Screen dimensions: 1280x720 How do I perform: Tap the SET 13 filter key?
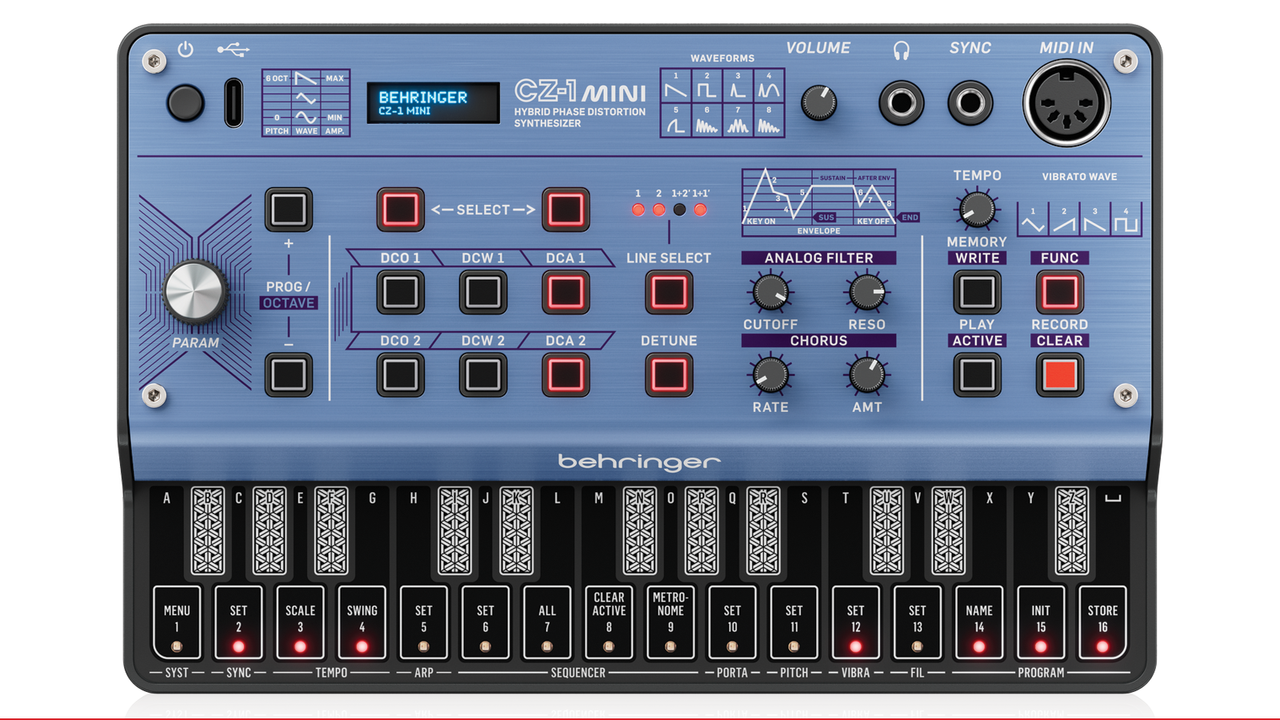click(918, 622)
